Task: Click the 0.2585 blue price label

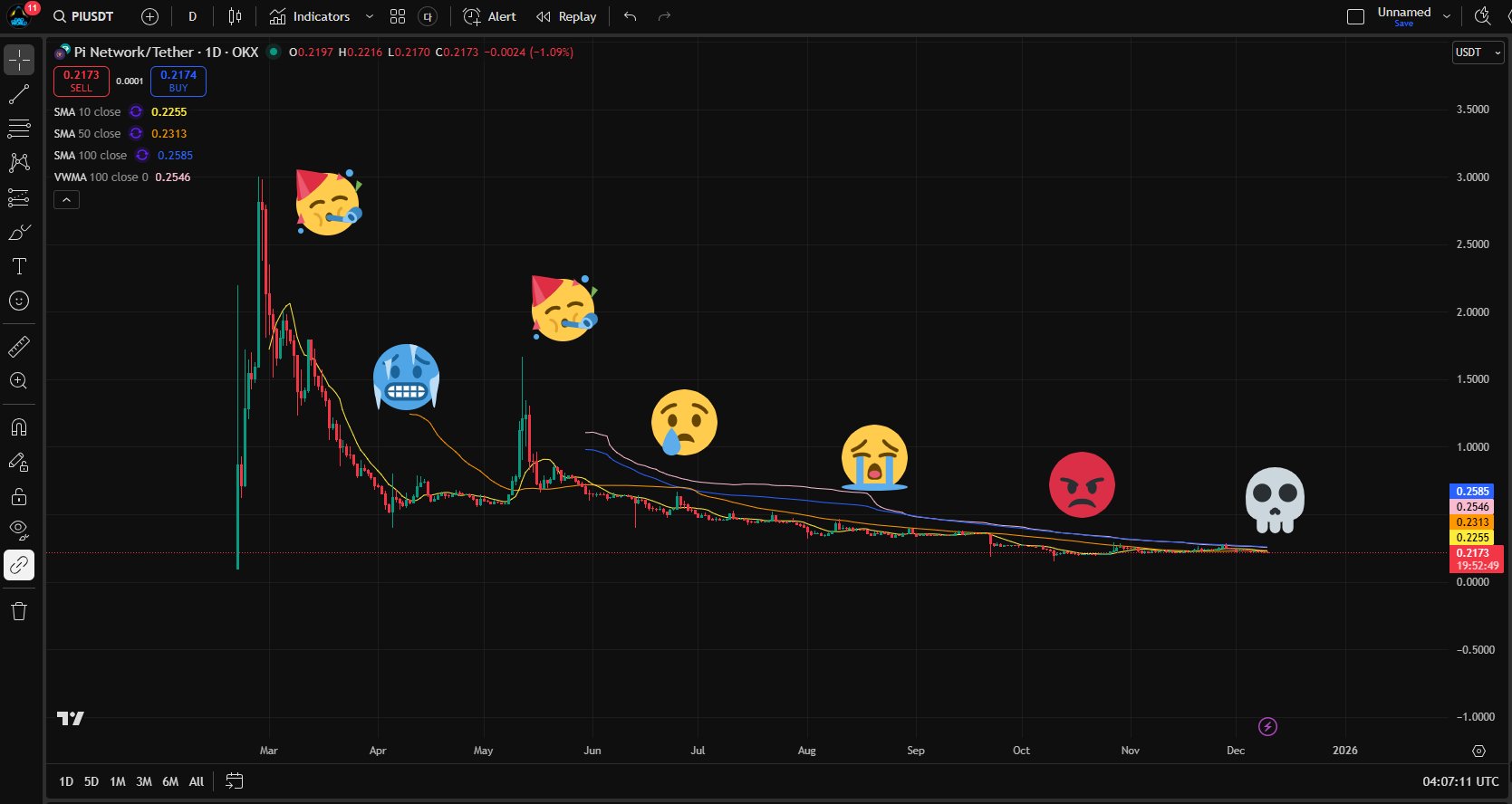Action: [x=1472, y=492]
